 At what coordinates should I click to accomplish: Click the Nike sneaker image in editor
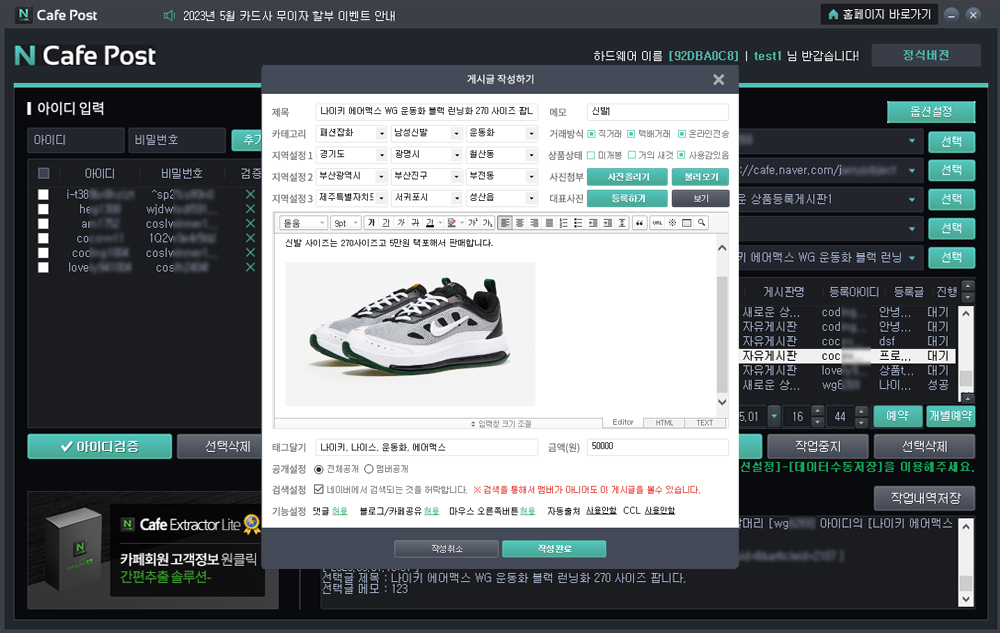tap(410, 333)
